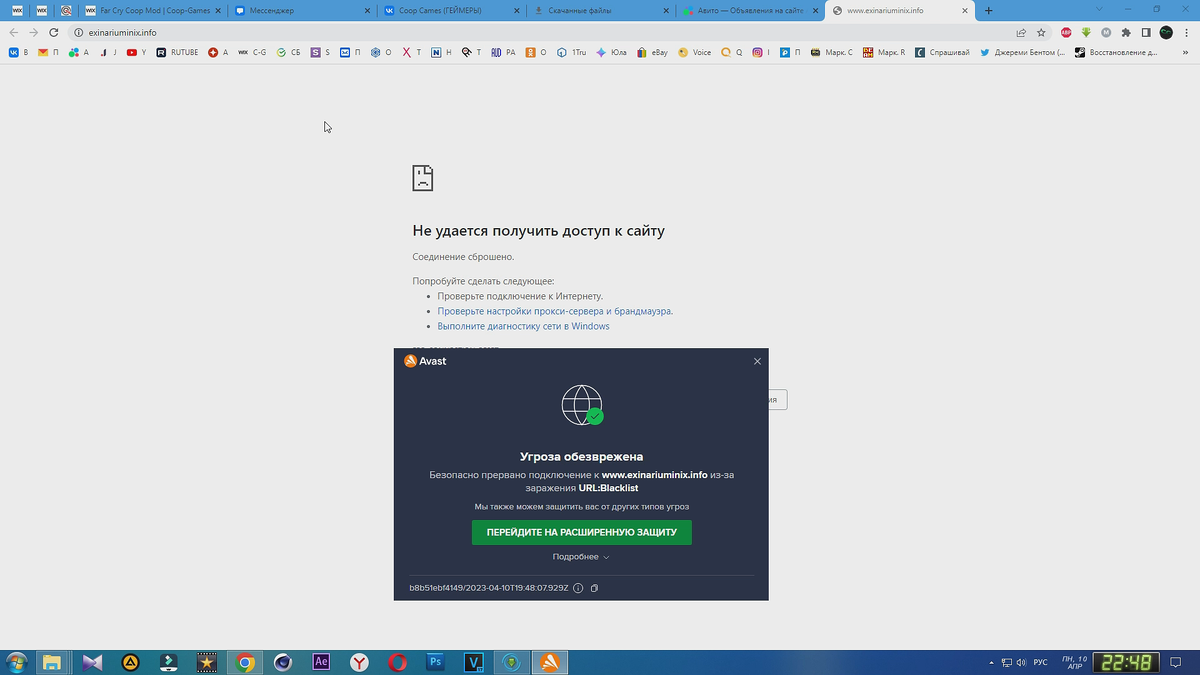Open Yandex browser from taskbar
This screenshot has height=675, width=1200.
(359, 662)
